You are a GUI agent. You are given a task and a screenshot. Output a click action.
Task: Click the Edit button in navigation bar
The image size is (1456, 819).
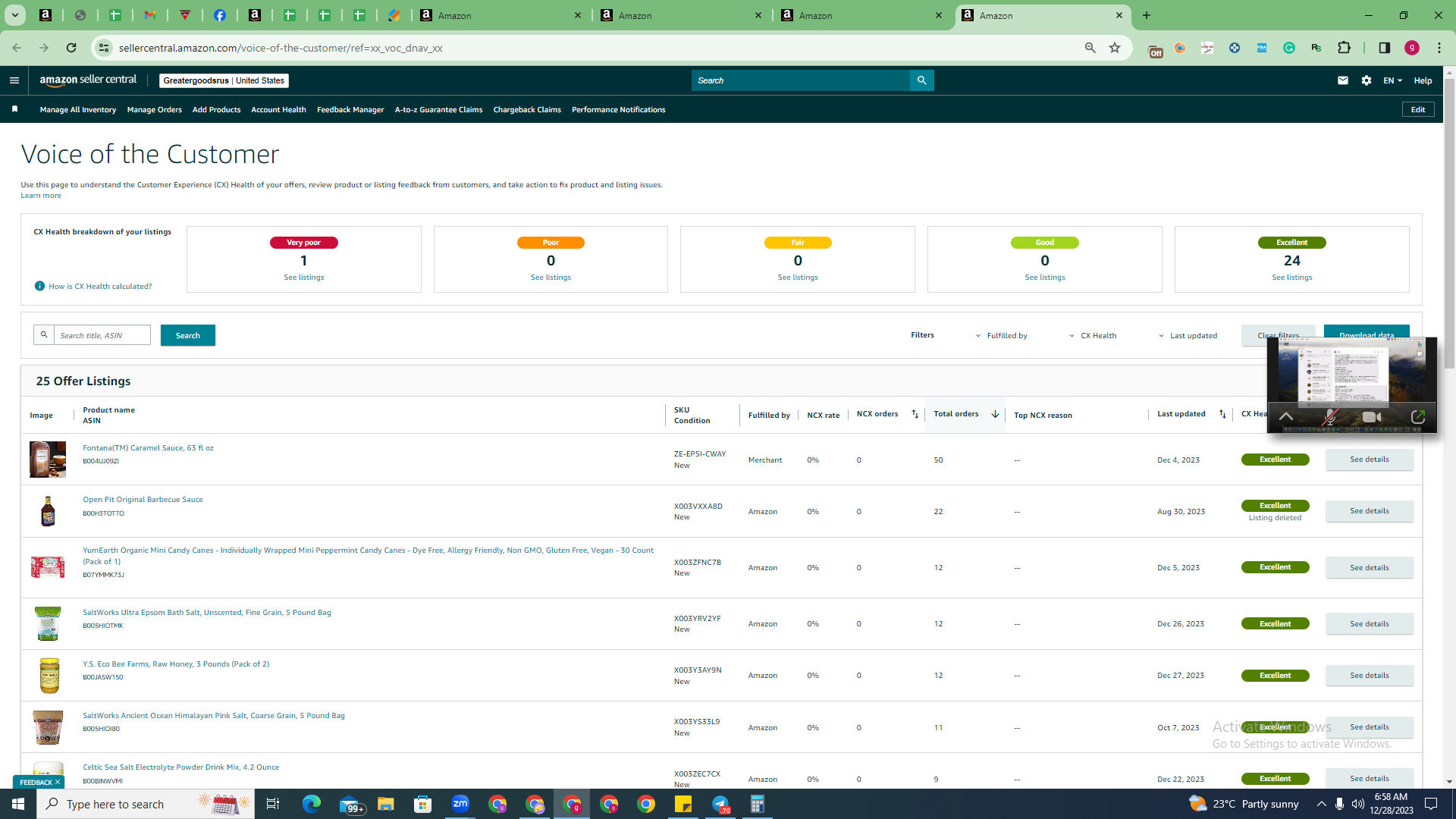pyautogui.click(x=1418, y=109)
